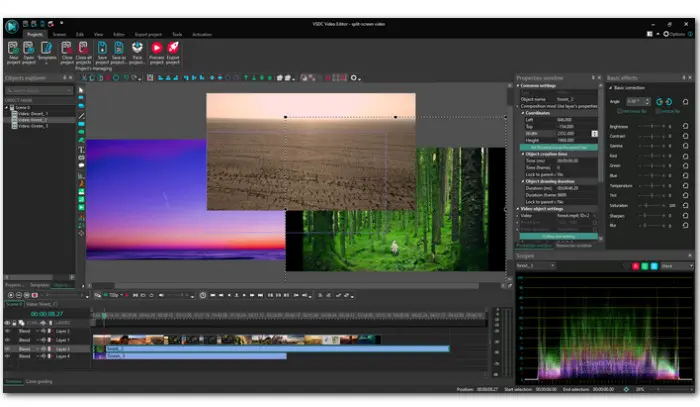
Task: Reset the Angle value with its reset icon
Action: 685,102
